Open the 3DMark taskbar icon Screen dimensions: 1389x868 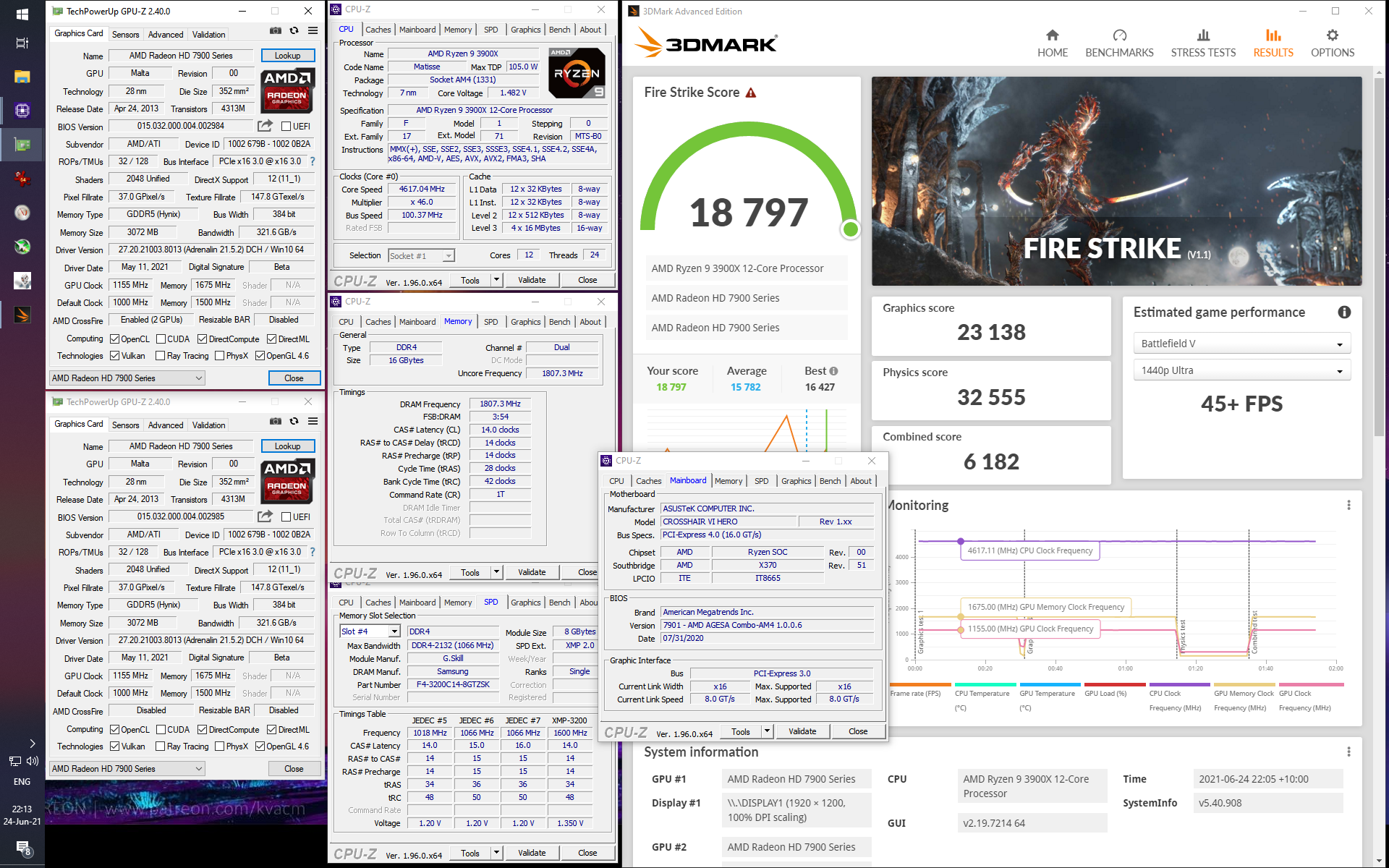[22, 315]
